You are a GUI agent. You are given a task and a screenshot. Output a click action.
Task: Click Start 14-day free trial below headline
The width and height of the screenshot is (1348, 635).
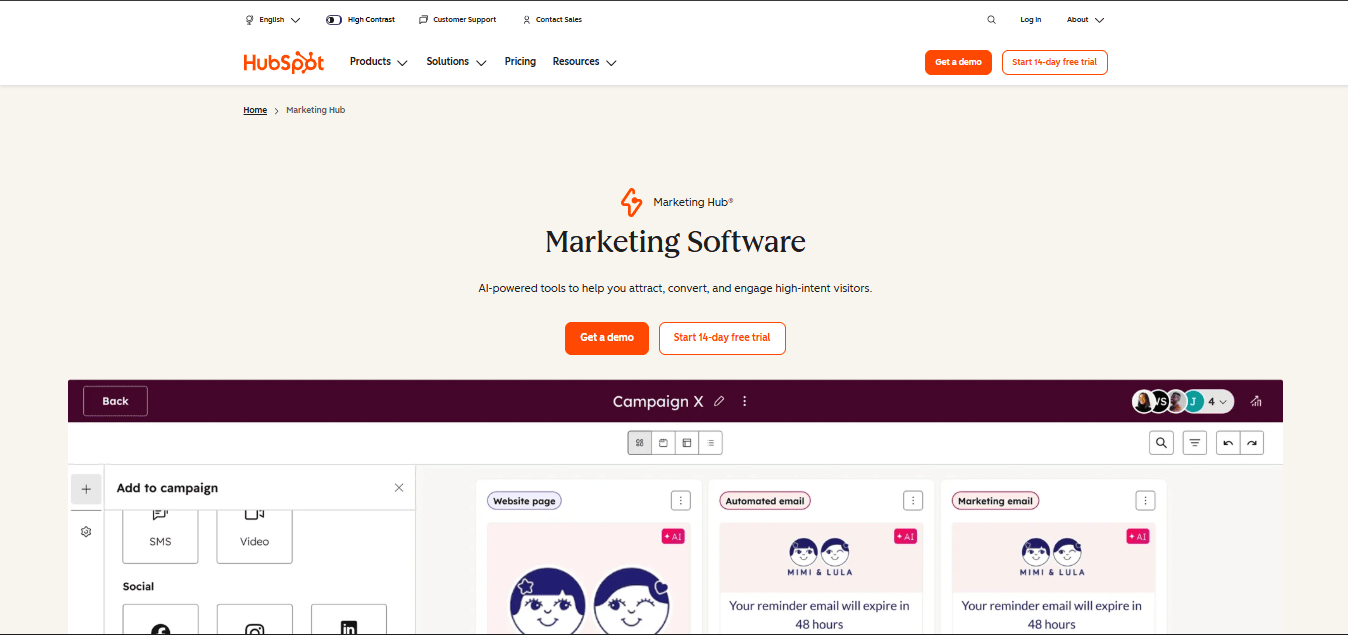(722, 338)
